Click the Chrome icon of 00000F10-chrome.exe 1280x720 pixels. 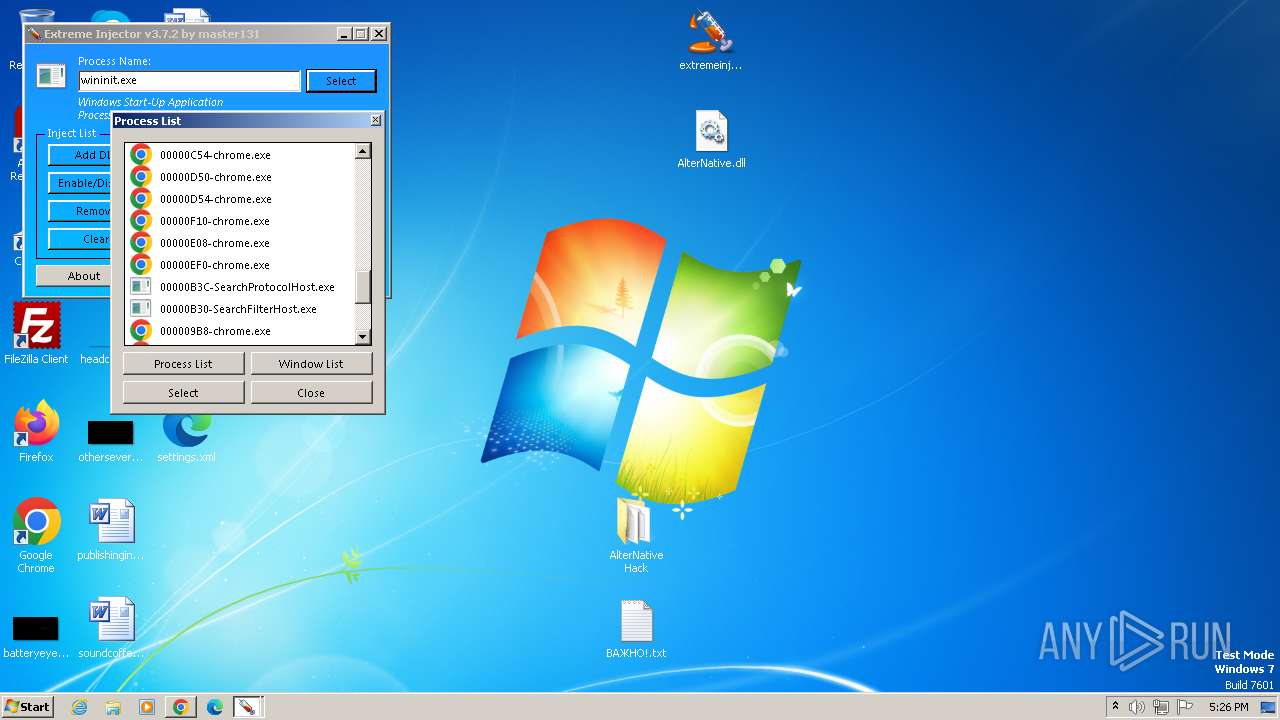141,221
